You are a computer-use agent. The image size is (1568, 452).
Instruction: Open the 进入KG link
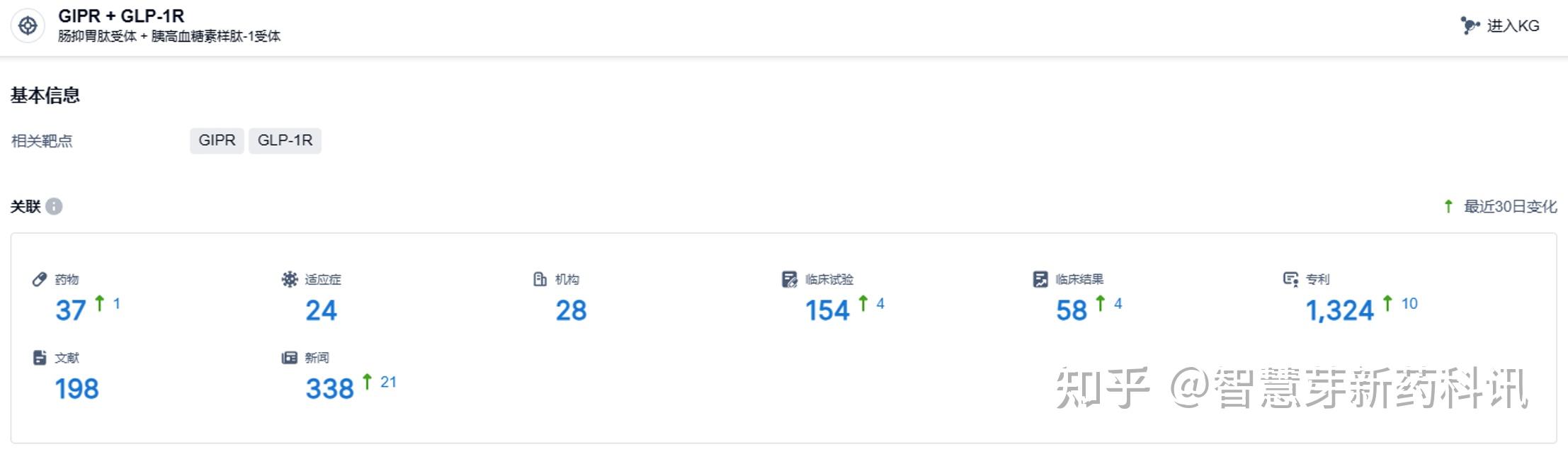[x=1513, y=26]
